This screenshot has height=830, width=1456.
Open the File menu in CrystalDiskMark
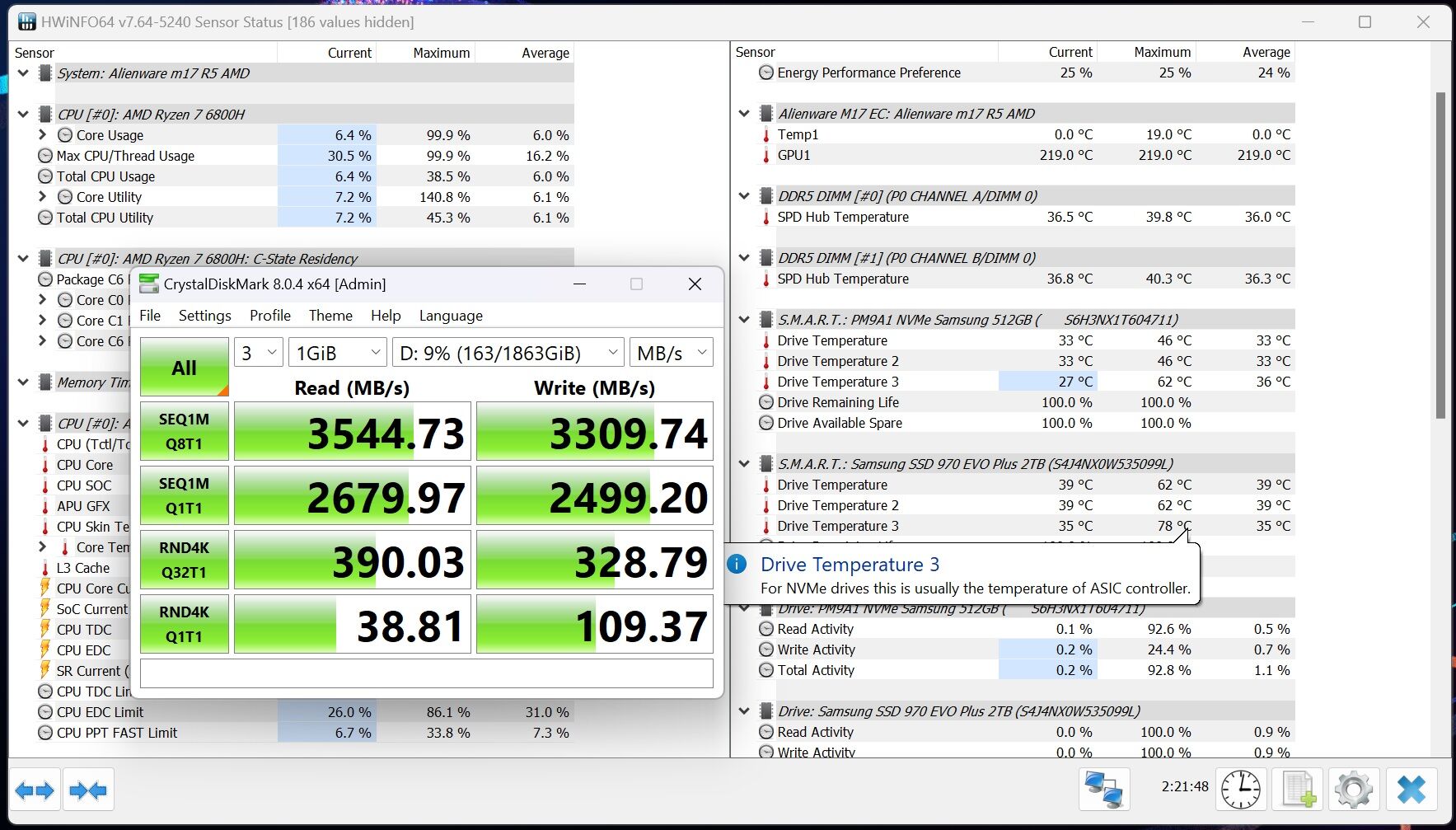(150, 316)
